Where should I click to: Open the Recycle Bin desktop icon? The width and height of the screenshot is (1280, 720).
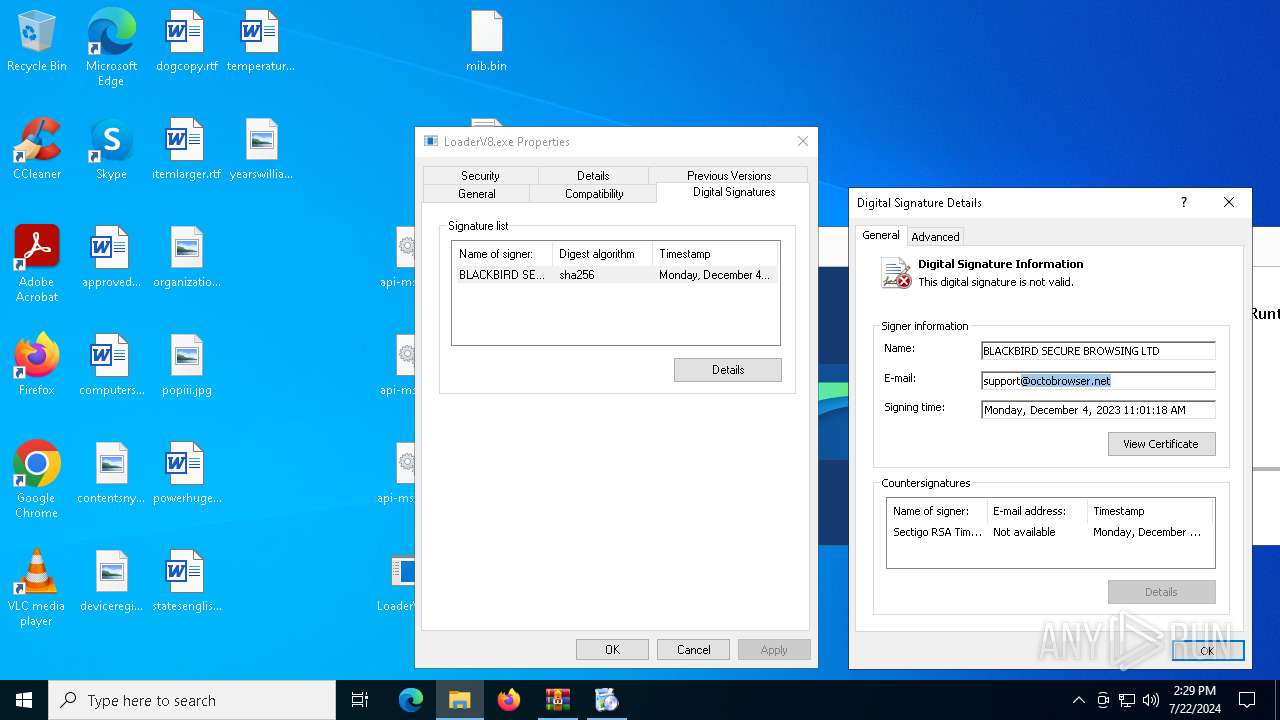pyautogui.click(x=37, y=42)
